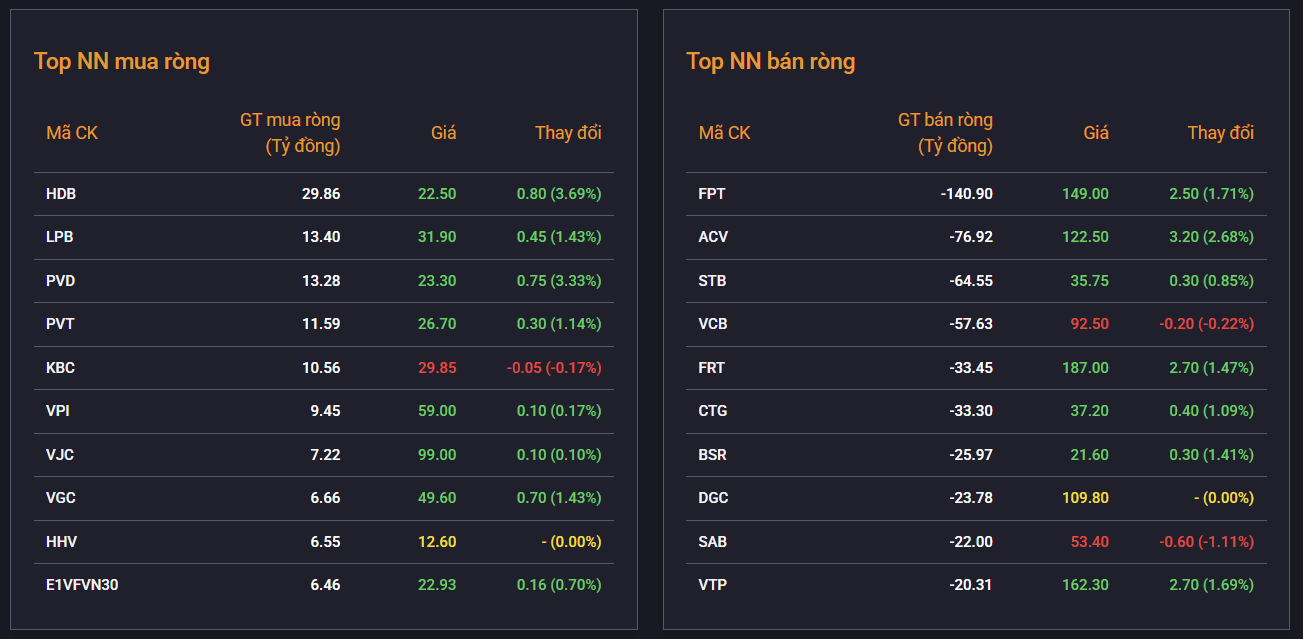Click LPB net buy value 13.40

point(321,237)
